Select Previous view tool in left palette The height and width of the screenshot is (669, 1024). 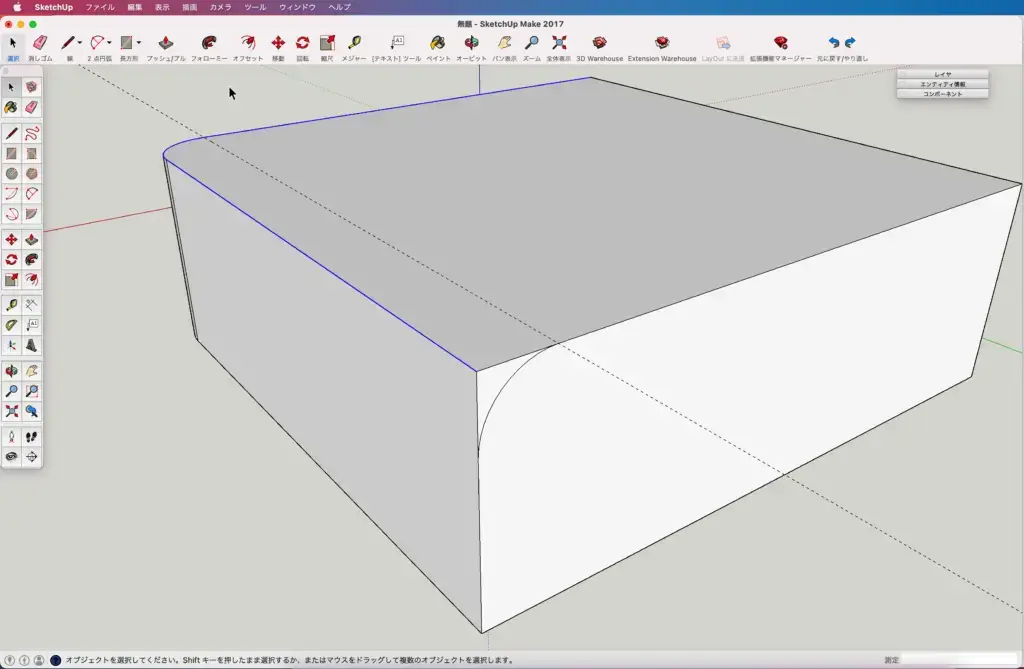31,412
